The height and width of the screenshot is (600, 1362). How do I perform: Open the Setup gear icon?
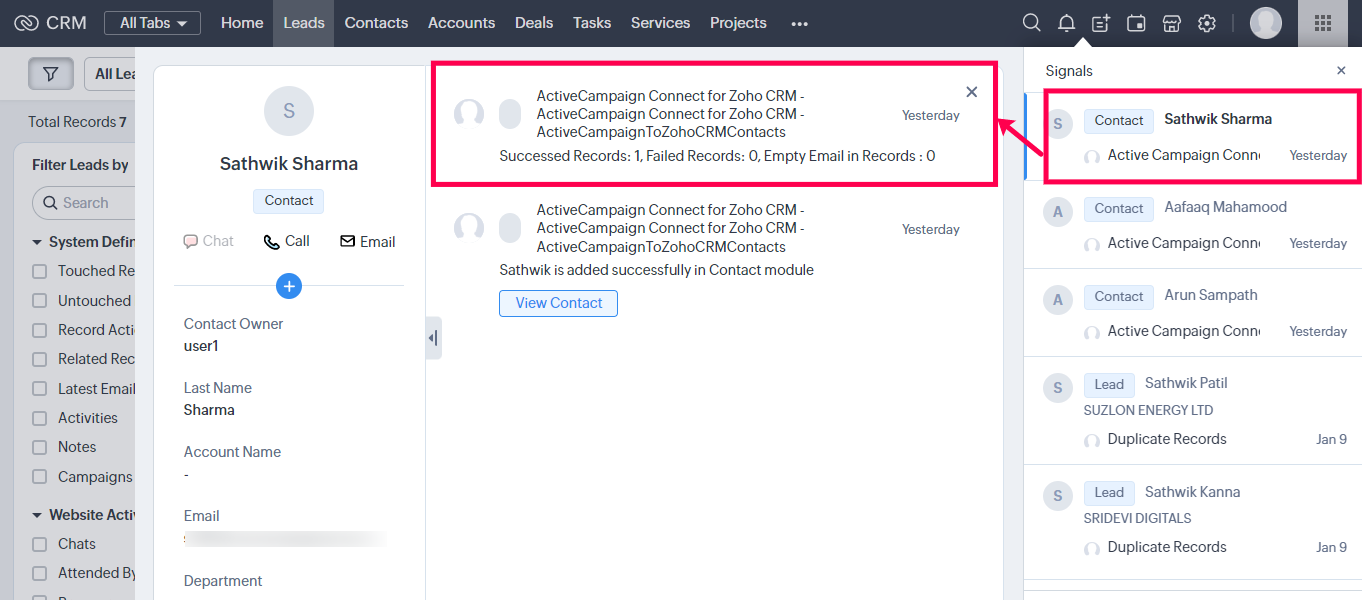1207,23
